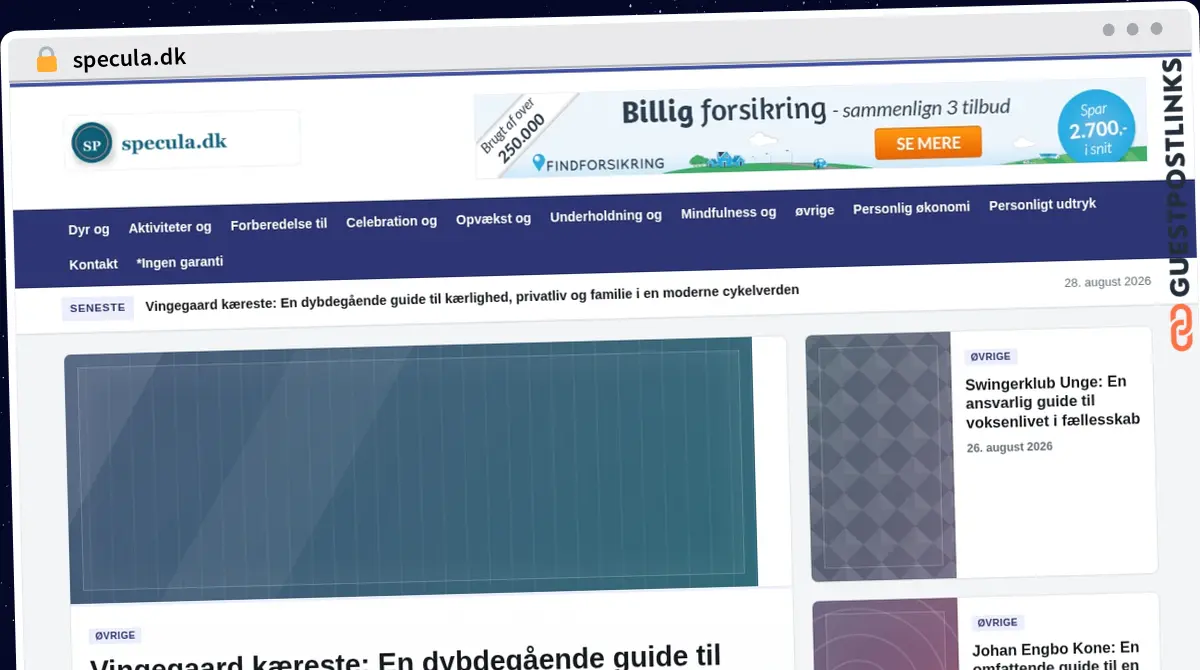Click the ØVRIGE tag under featured image
The width and height of the screenshot is (1200, 670).
tap(115, 635)
